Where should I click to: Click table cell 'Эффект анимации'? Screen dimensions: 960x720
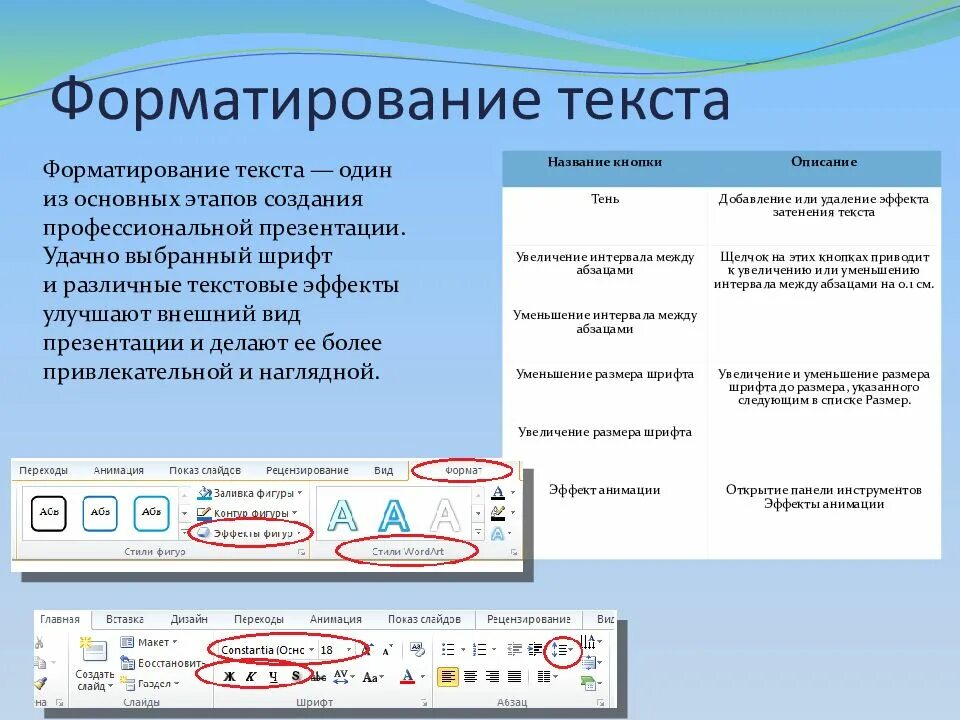click(x=605, y=490)
